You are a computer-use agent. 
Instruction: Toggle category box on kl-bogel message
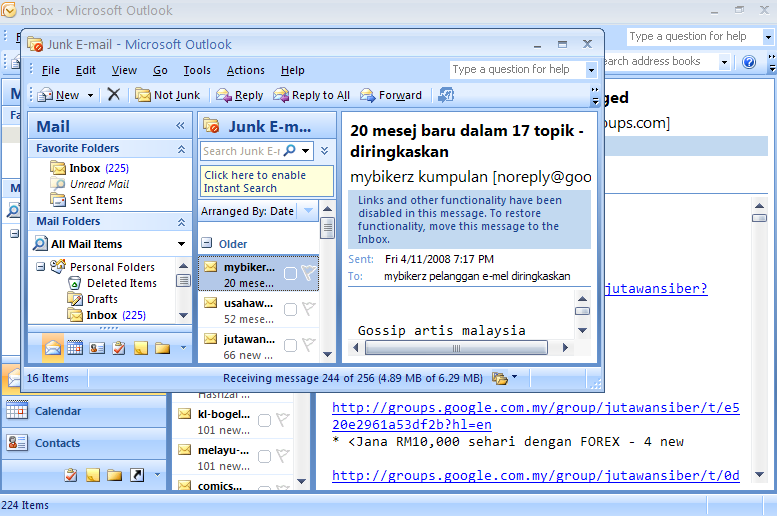click(x=264, y=420)
